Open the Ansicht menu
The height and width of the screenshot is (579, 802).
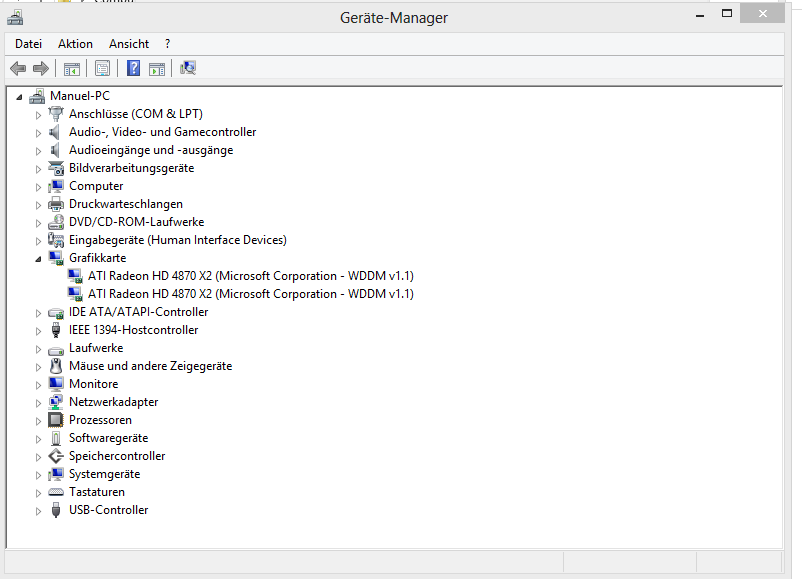pos(129,44)
